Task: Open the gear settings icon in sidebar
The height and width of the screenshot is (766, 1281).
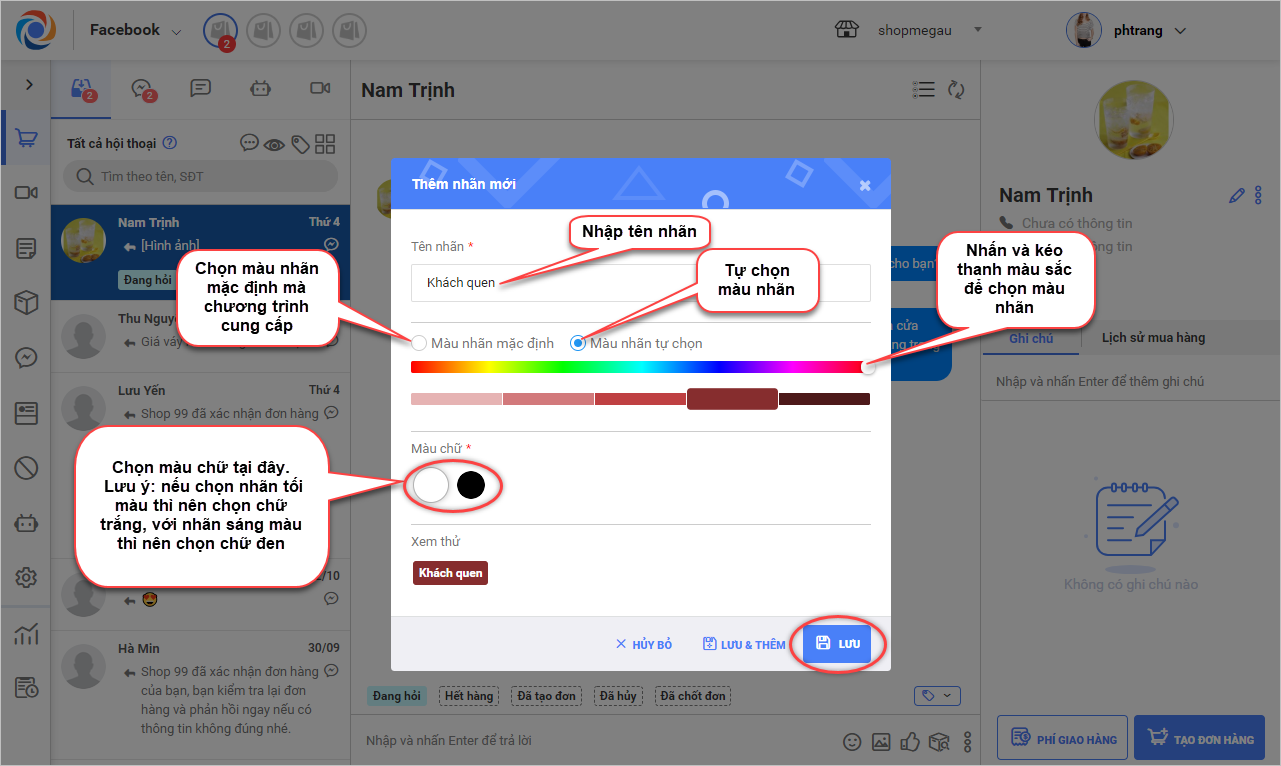Action: pyautogui.click(x=26, y=578)
